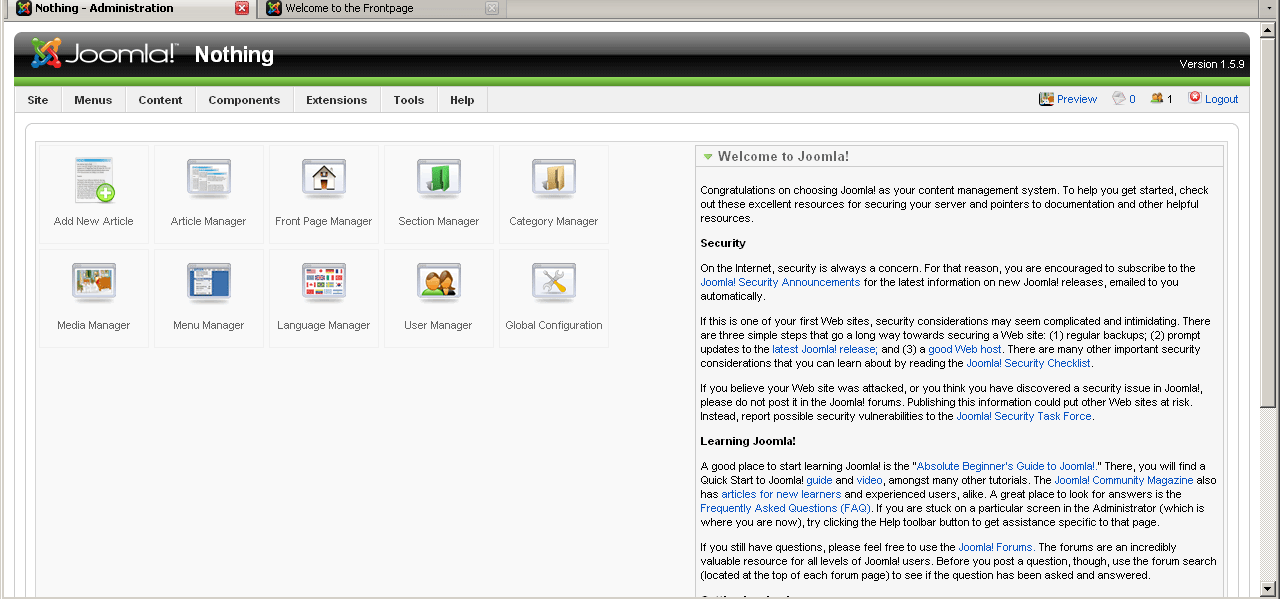
Task: Open the Frequently Asked Questions (FAQ) link
Action: tap(784, 508)
